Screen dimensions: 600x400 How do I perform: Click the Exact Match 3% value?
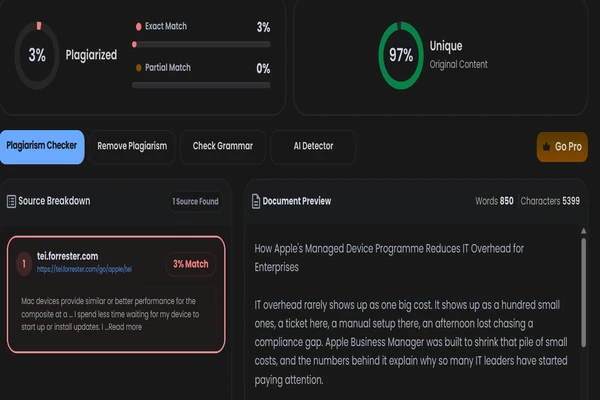pyautogui.click(x=263, y=27)
